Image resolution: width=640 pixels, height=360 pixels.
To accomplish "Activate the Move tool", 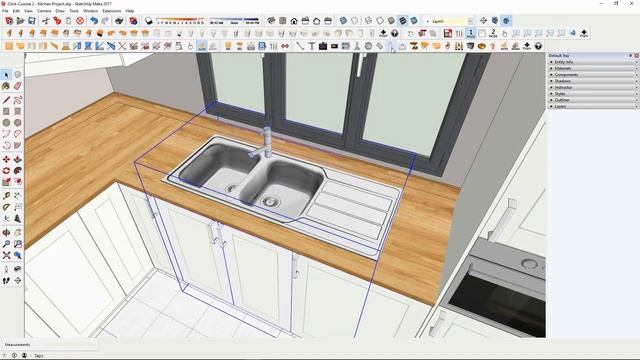I will pos(6,159).
